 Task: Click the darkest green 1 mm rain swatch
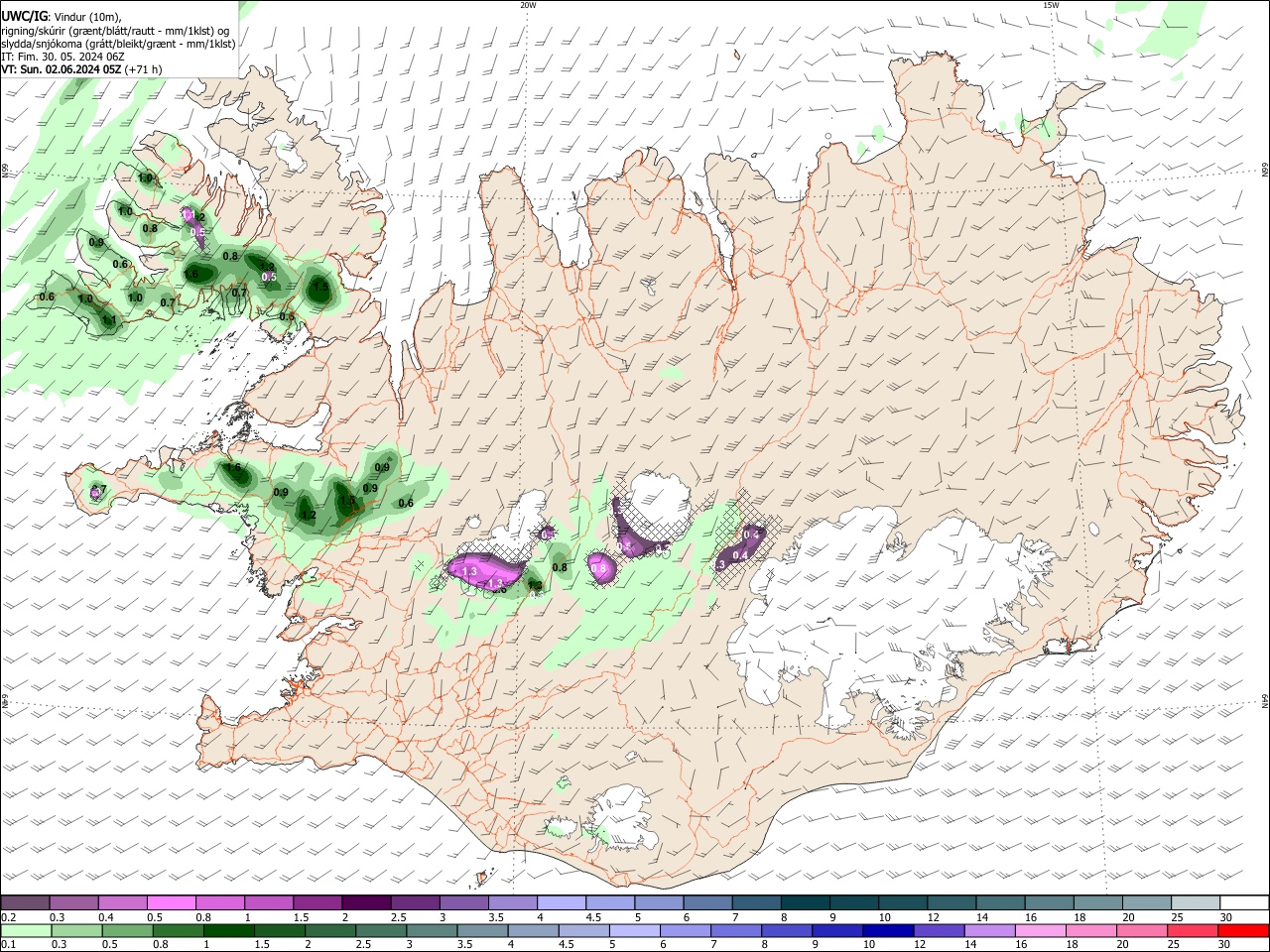[228, 930]
